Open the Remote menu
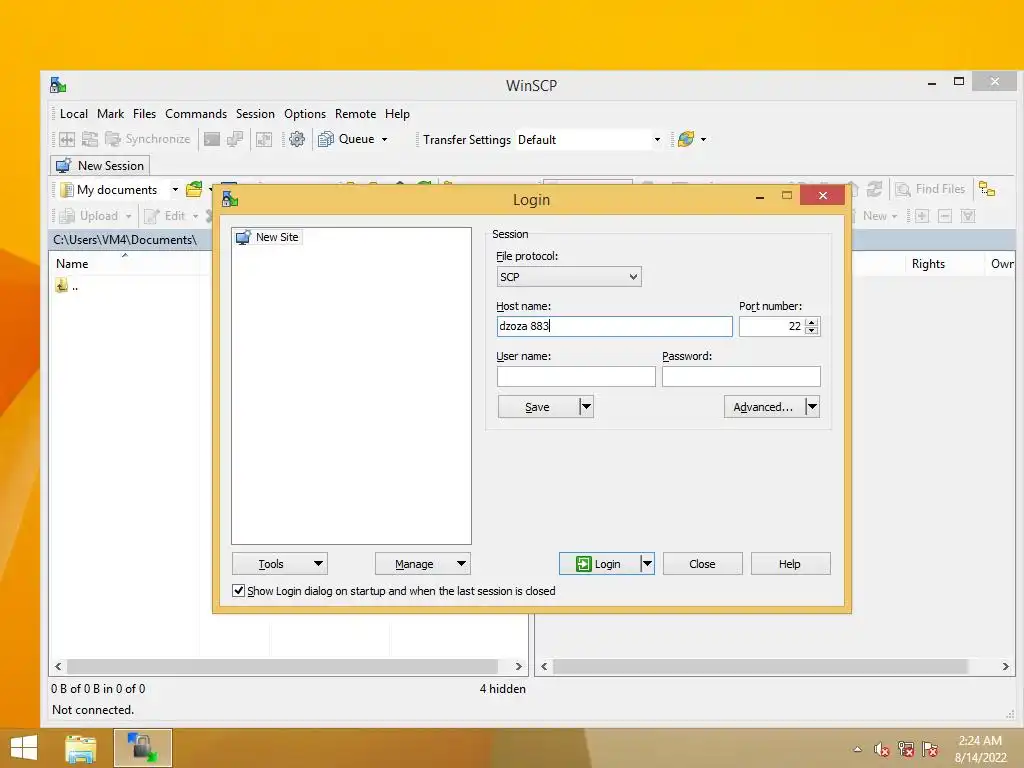This screenshot has width=1024, height=768. (x=355, y=114)
